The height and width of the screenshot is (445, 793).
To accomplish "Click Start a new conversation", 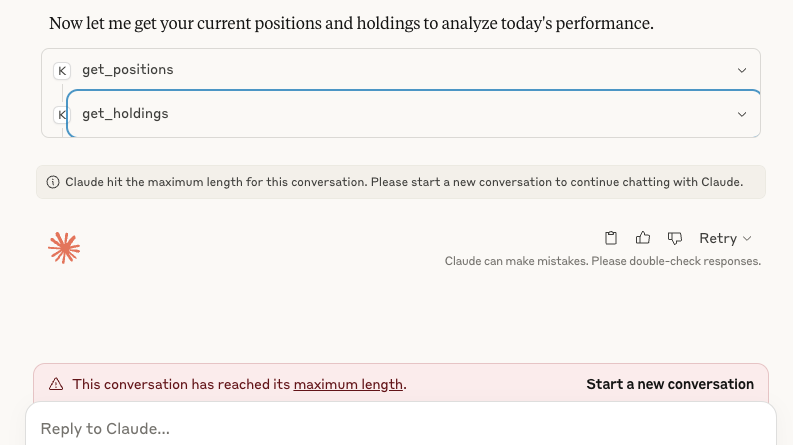I will pyautogui.click(x=670, y=384).
